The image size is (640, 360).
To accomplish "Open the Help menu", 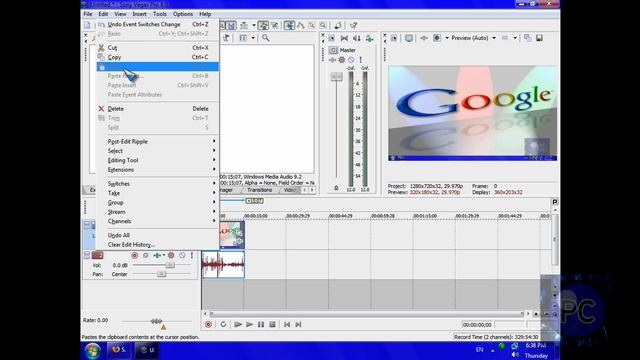I will [205, 14].
